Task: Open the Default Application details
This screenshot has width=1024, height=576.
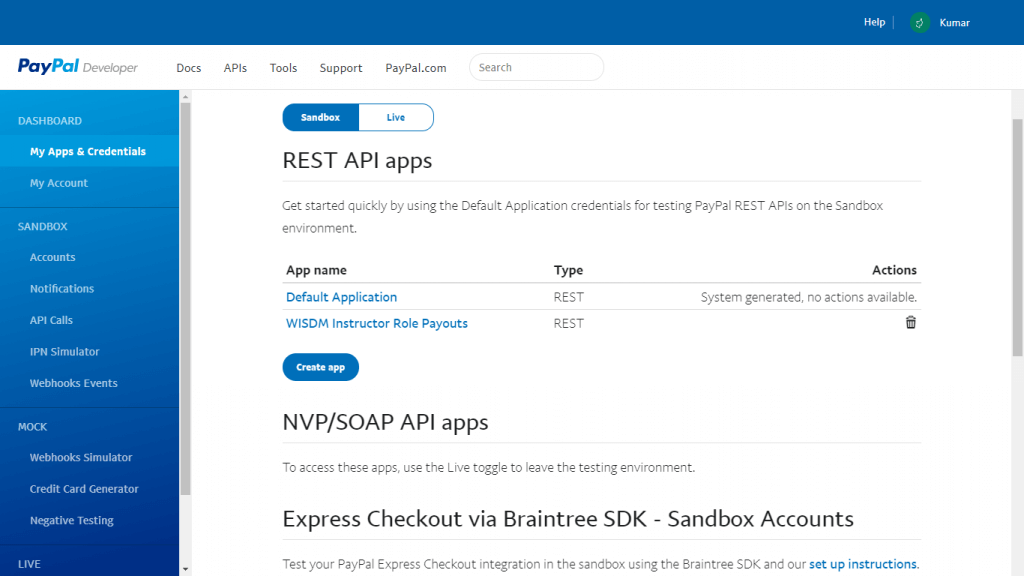Action: 341,296
